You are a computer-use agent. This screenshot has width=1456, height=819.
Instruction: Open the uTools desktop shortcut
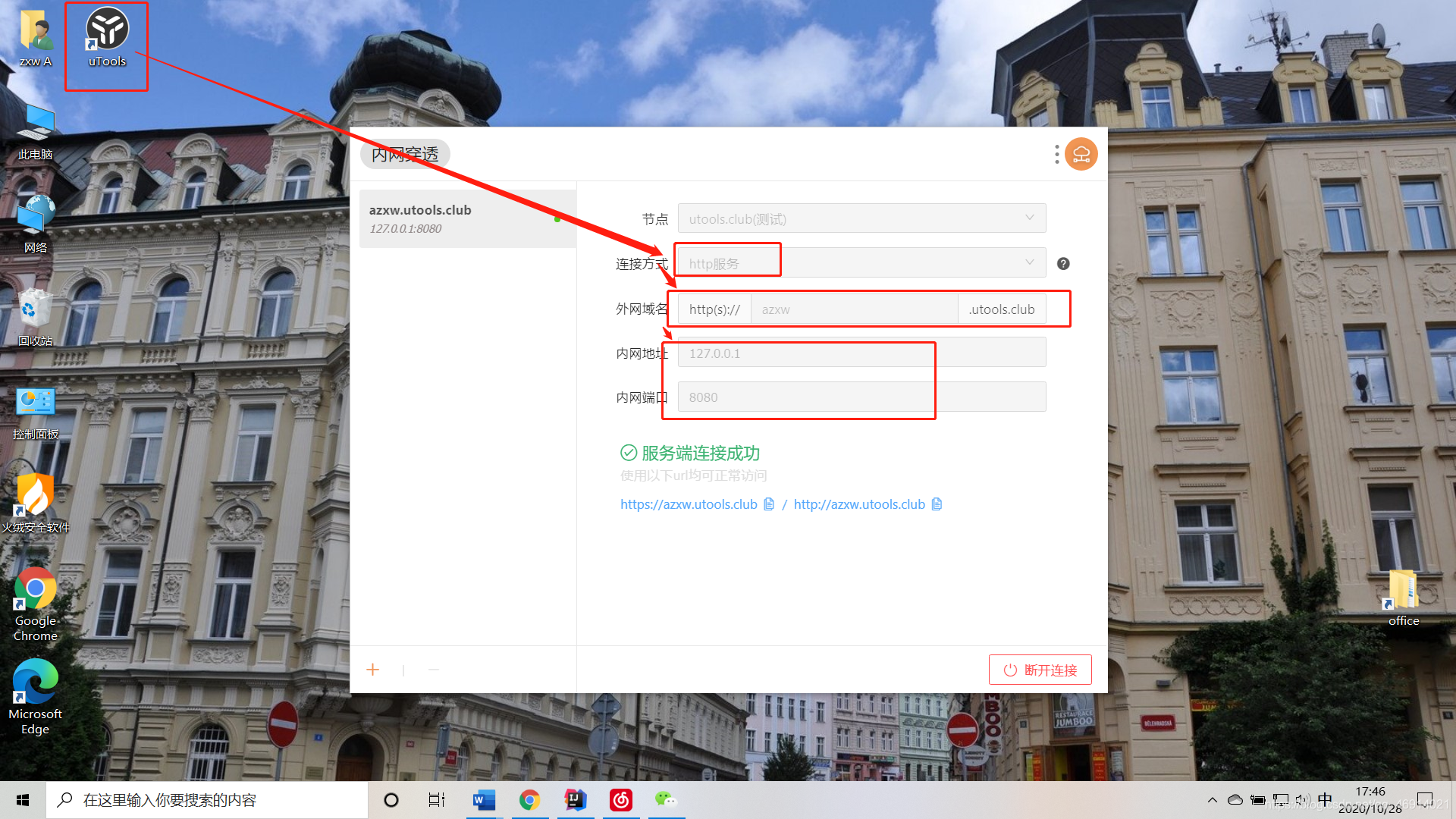point(107,37)
